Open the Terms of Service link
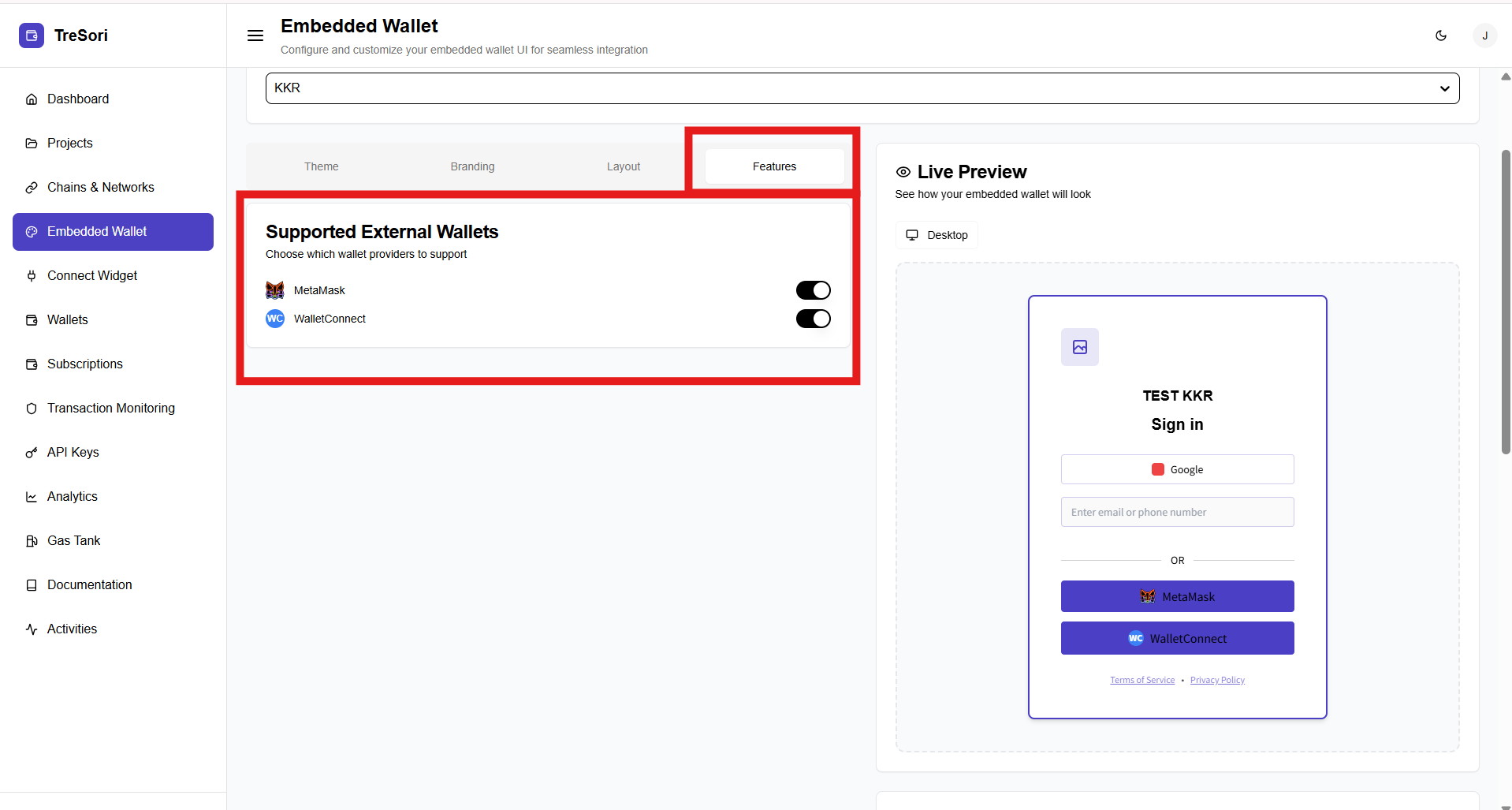 (x=1142, y=680)
